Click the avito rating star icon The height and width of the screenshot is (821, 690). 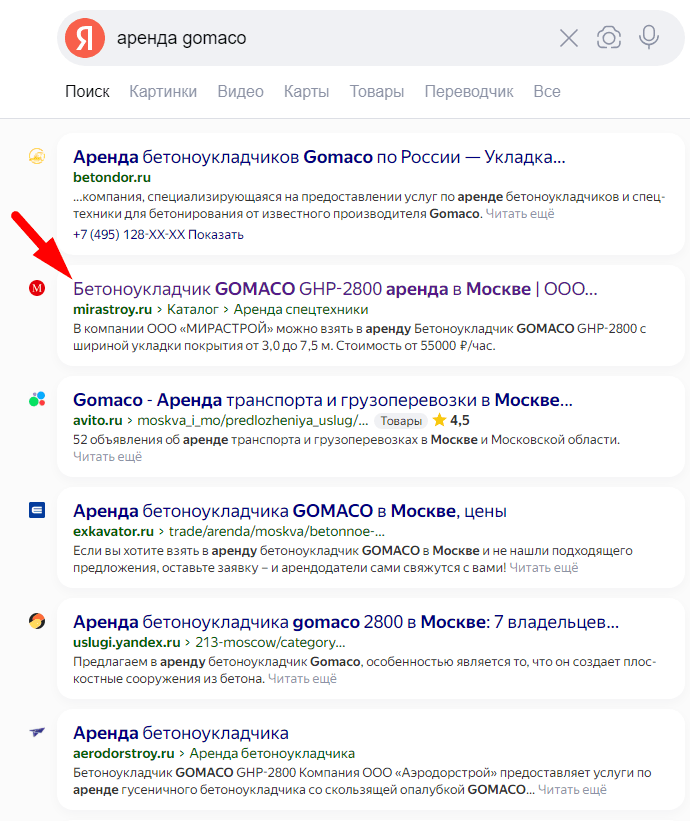tap(439, 420)
